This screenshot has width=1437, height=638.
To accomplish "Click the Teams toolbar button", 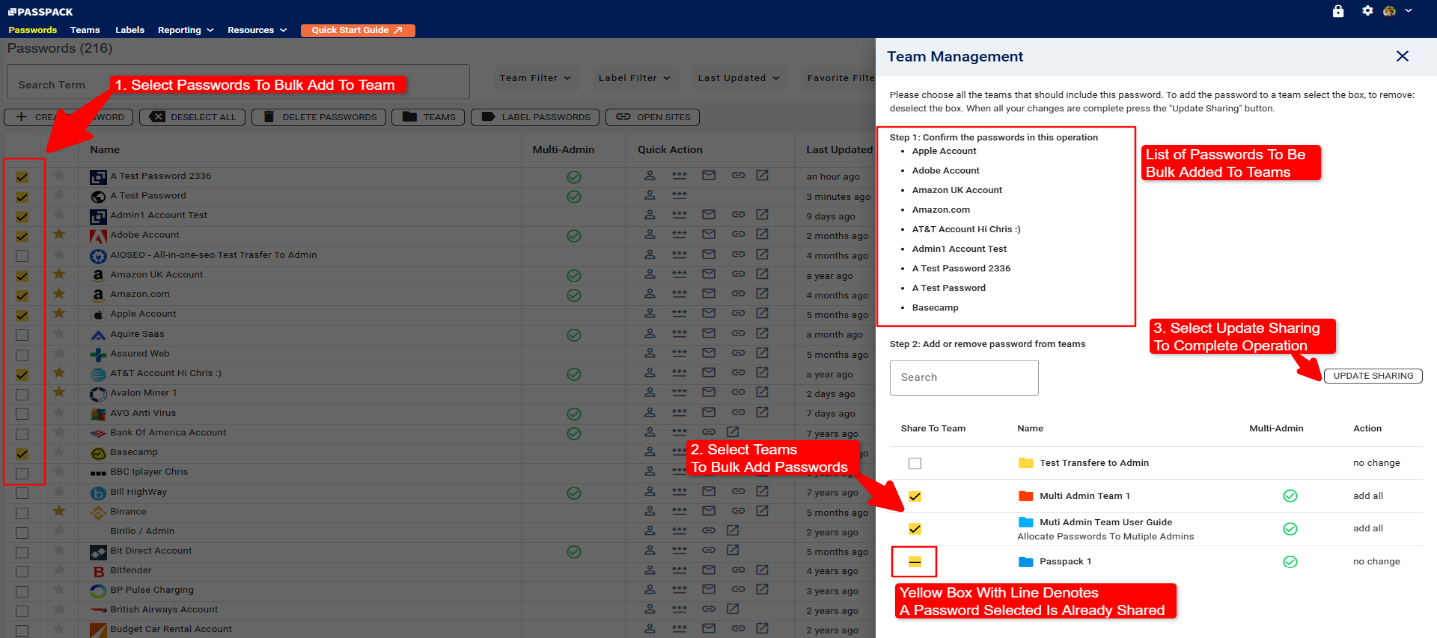I will click(428, 117).
